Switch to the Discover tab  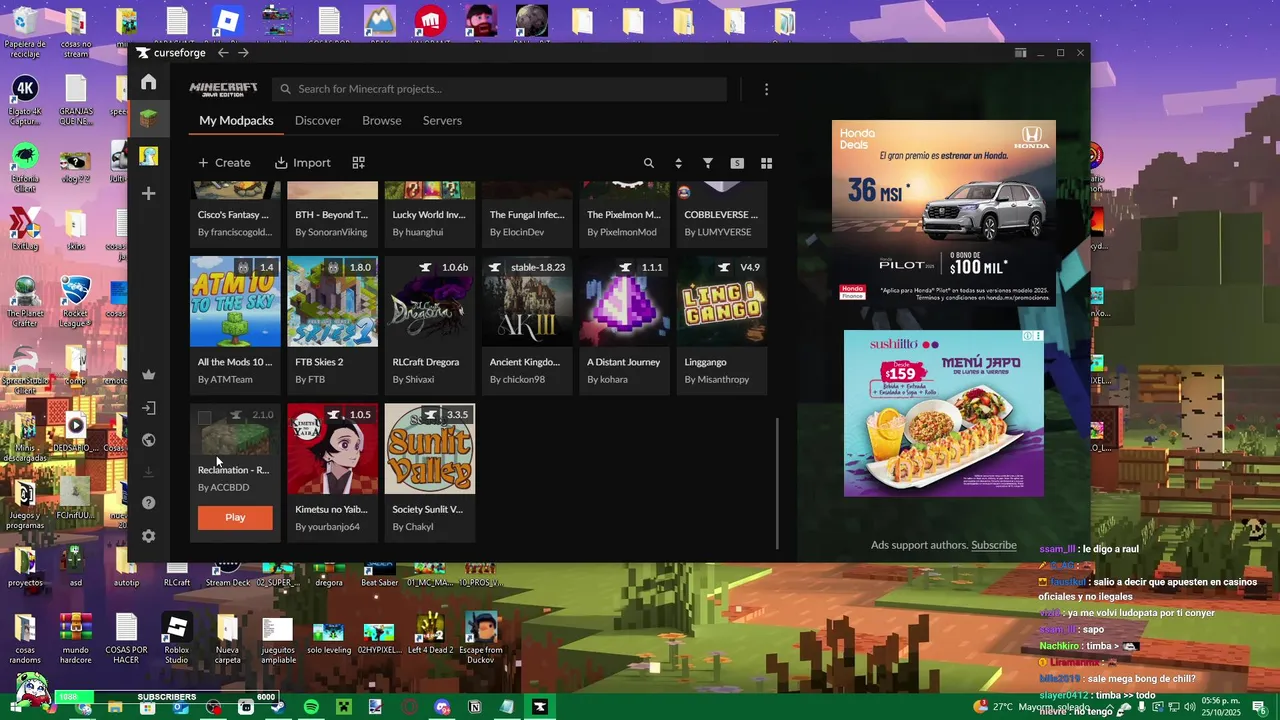click(x=318, y=120)
